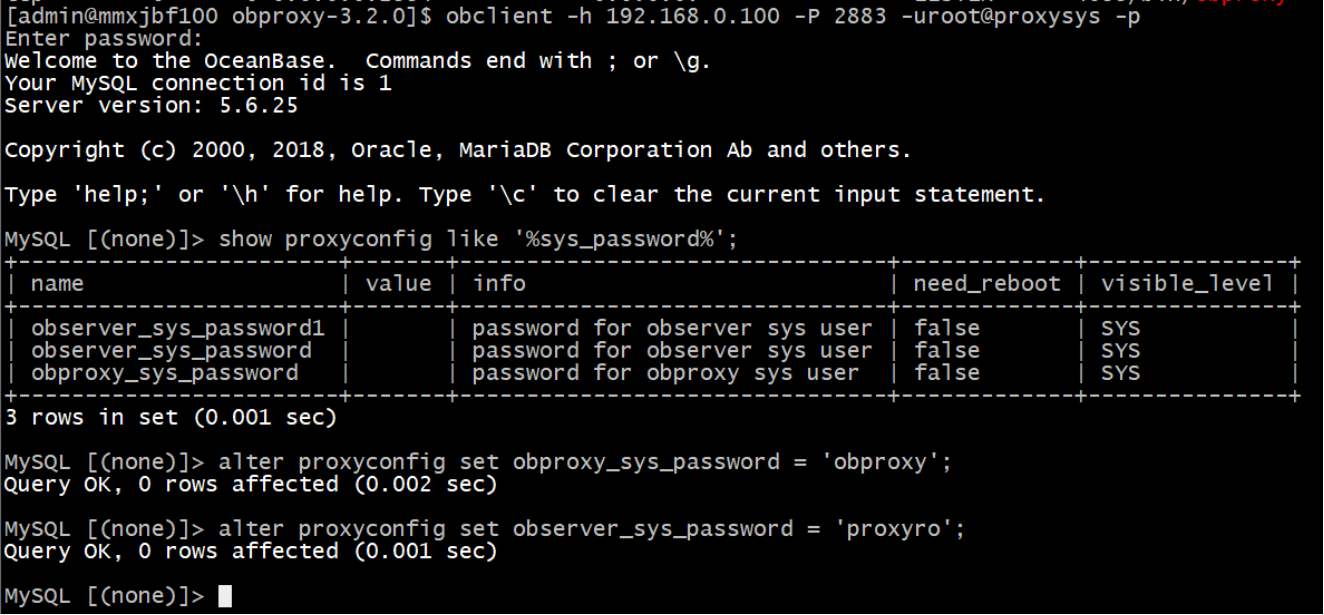
Task: Click the Query OK line showing 0.002 sec
Action: (250, 485)
